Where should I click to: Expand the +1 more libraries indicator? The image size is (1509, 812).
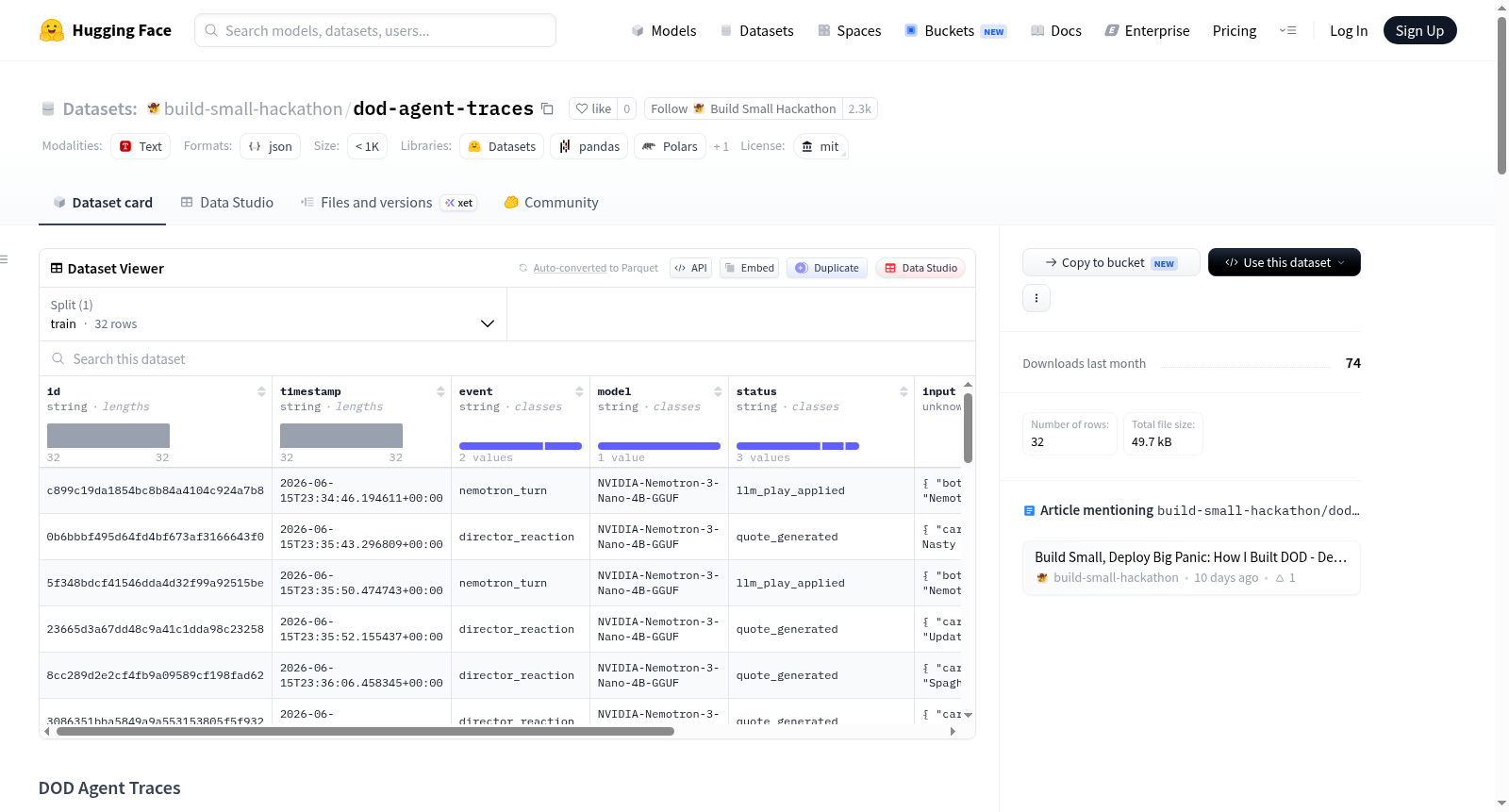[721, 147]
